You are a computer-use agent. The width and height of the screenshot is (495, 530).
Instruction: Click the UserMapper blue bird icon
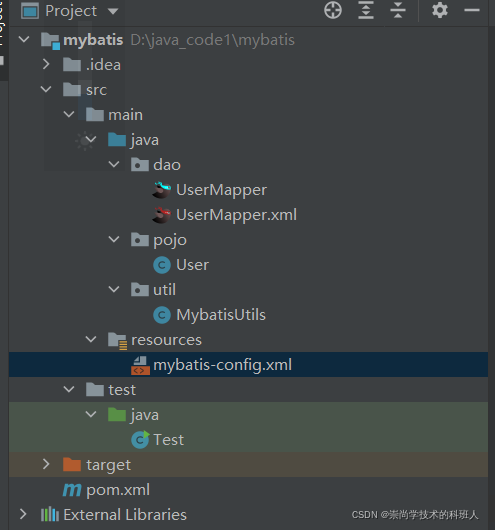click(162, 190)
